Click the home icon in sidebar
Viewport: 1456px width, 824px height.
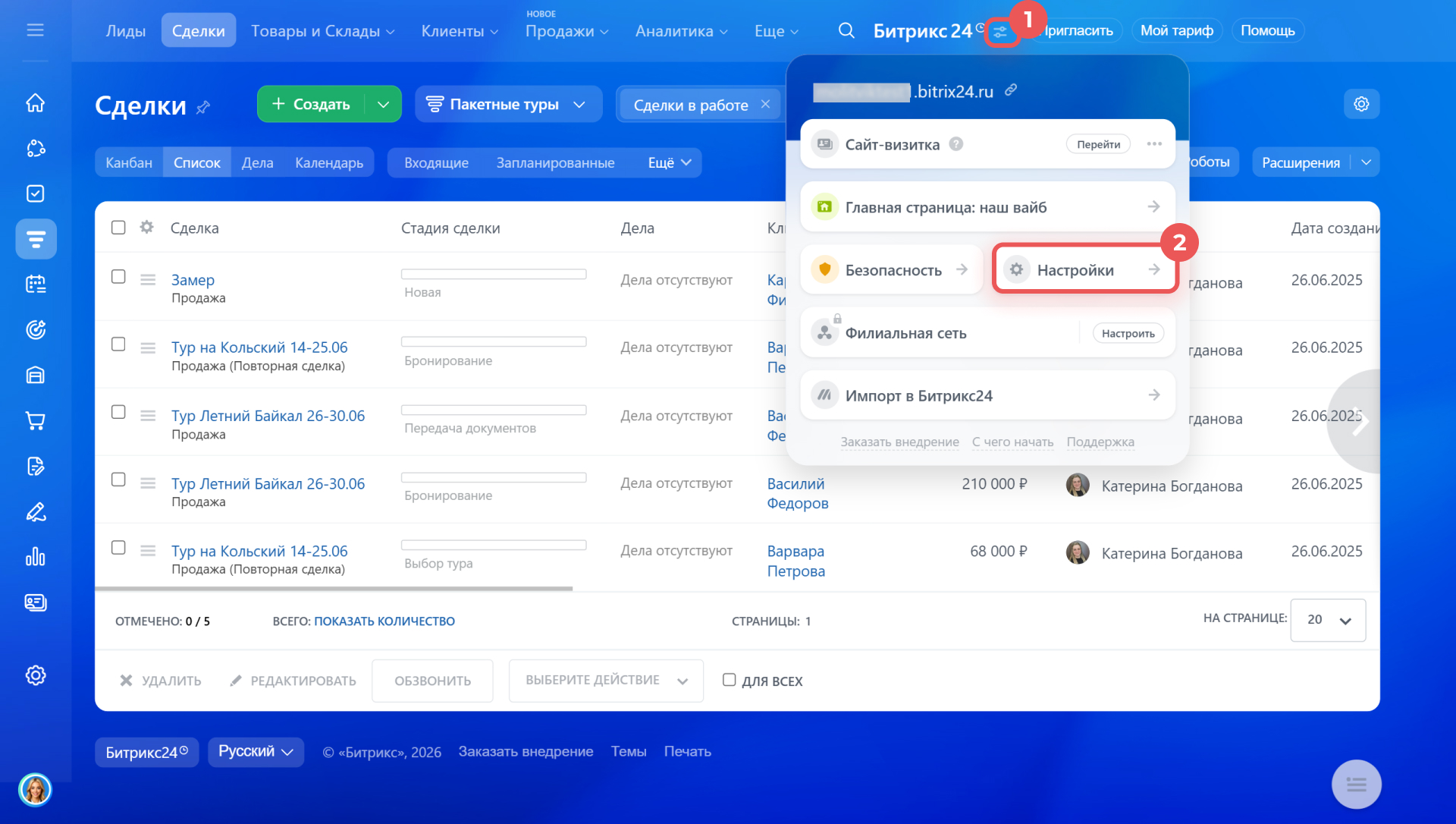(36, 102)
